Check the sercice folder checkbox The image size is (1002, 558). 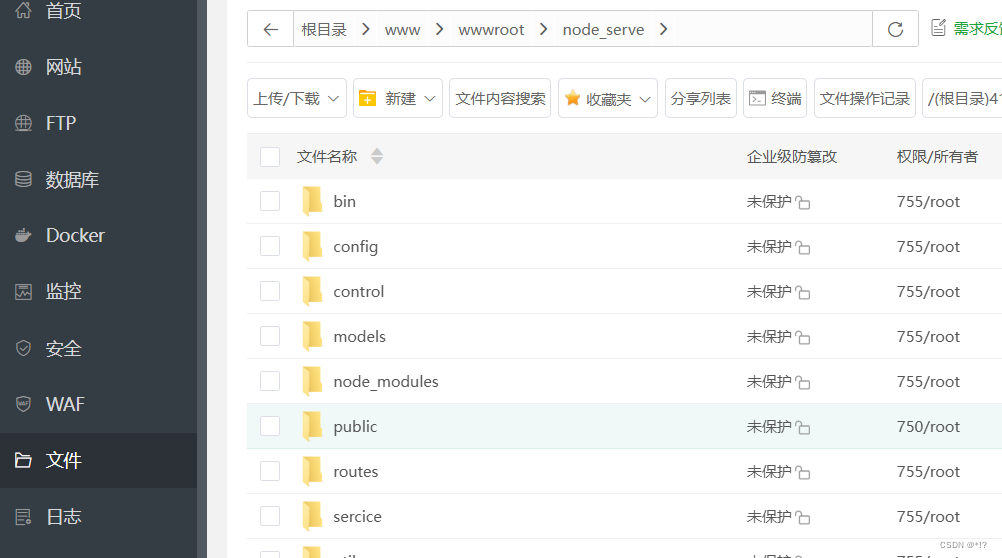[x=270, y=516]
